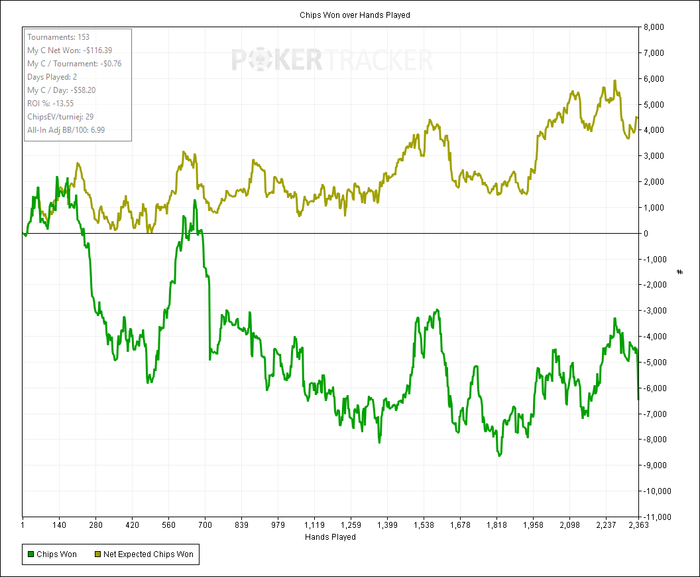The image size is (700, 577).
Task: Click the 8,000 y-axis tick label
Action: (654, 27)
